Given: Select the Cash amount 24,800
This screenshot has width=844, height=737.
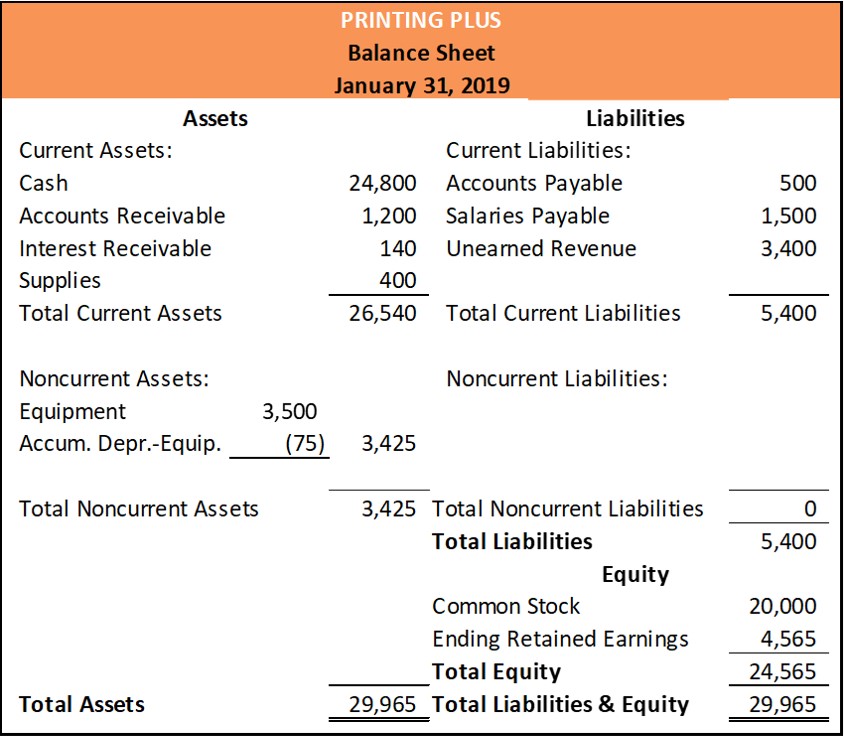Looking at the screenshot, I should coord(383,183).
